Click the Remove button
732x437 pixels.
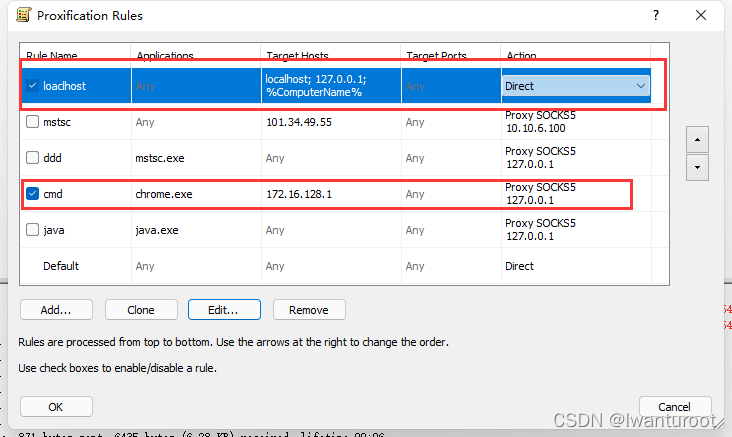pos(309,310)
